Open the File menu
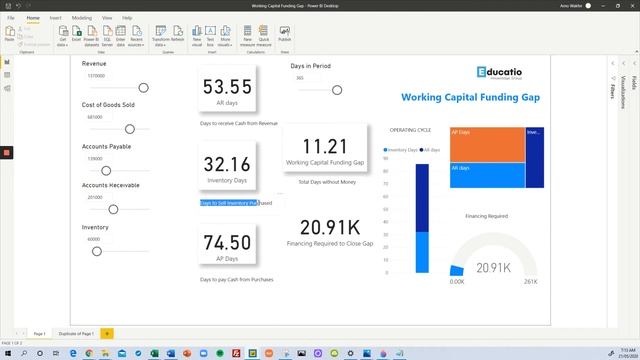The width and height of the screenshot is (640, 360). click(x=11, y=18)
